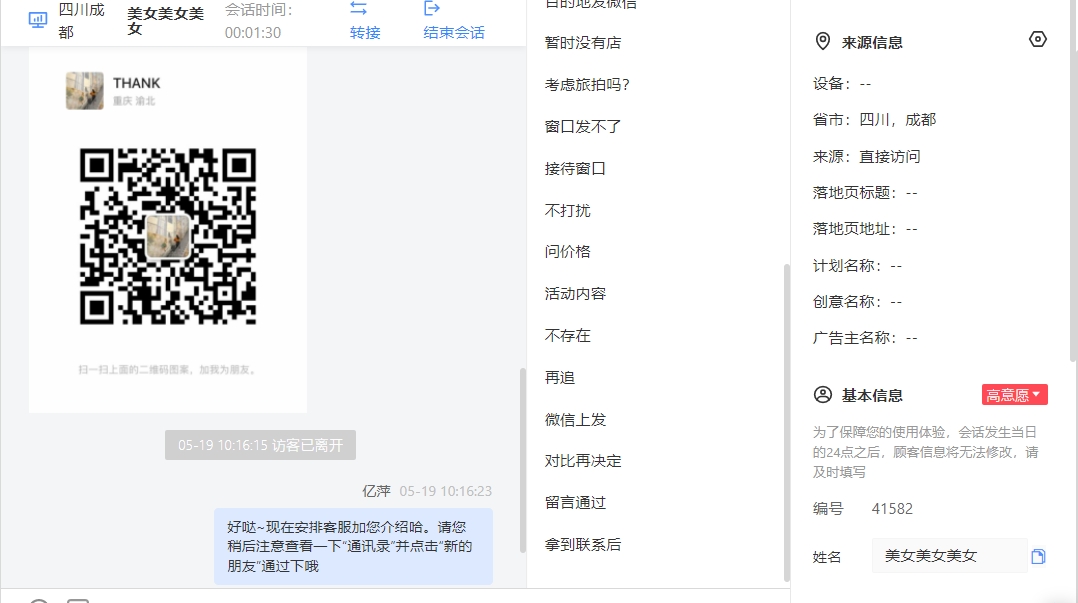Choose the 活动内容 quick reply

575,294
